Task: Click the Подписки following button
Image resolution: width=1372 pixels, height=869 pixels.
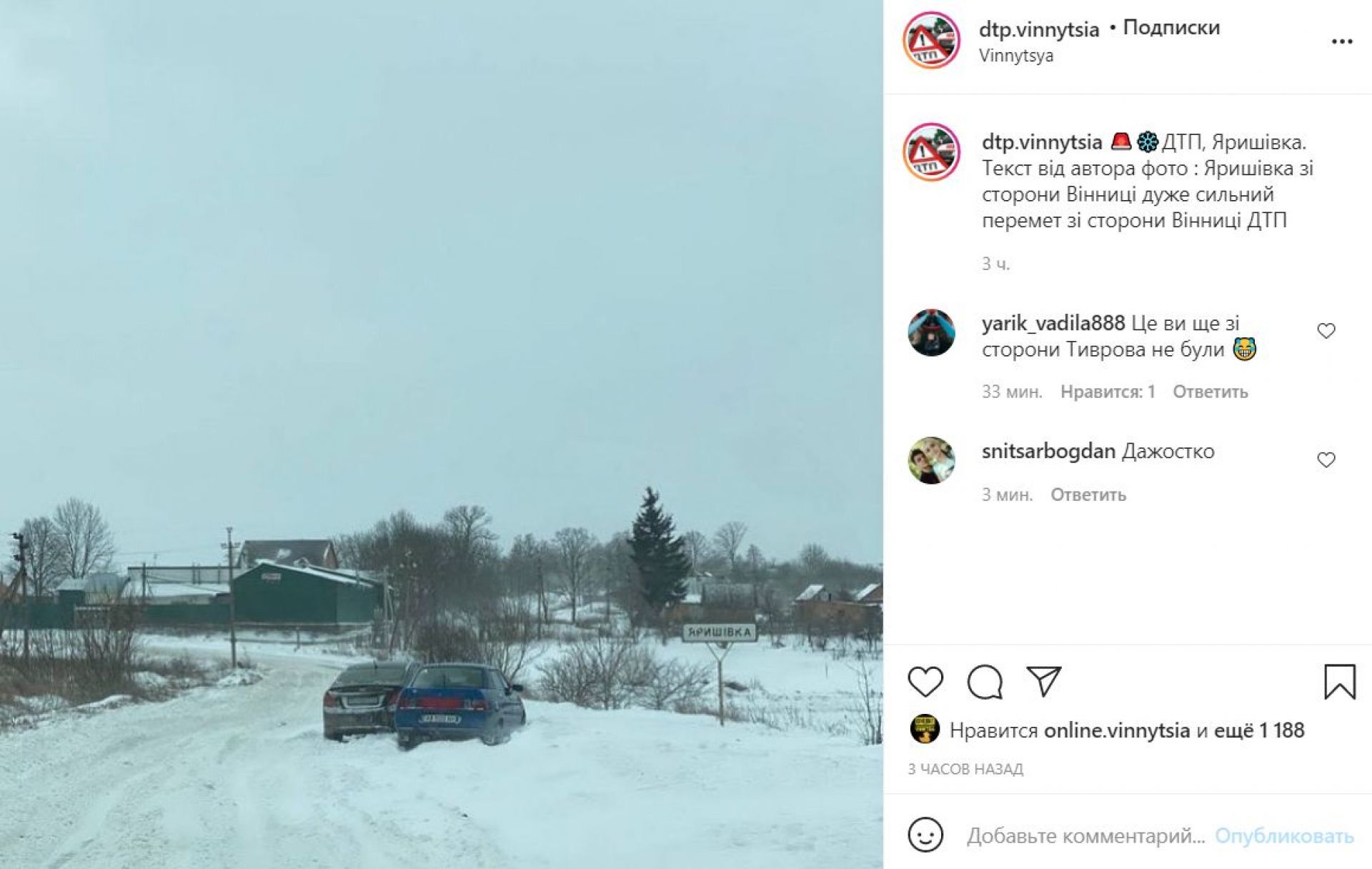Action: [x=1171, y=28]
